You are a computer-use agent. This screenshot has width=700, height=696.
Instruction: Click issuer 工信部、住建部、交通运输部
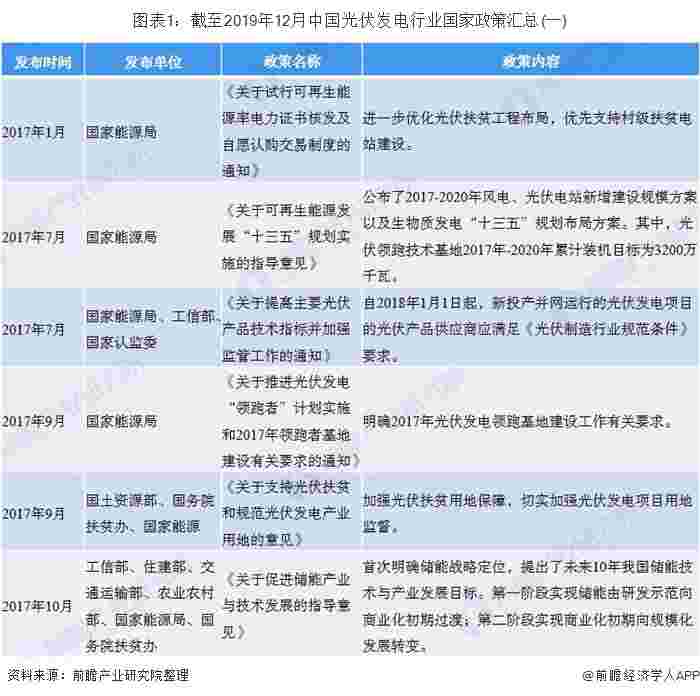click(150, 606)
